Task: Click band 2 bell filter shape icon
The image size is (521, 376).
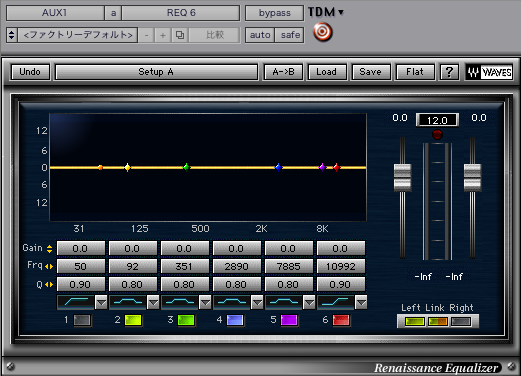Action: point(128,302)
